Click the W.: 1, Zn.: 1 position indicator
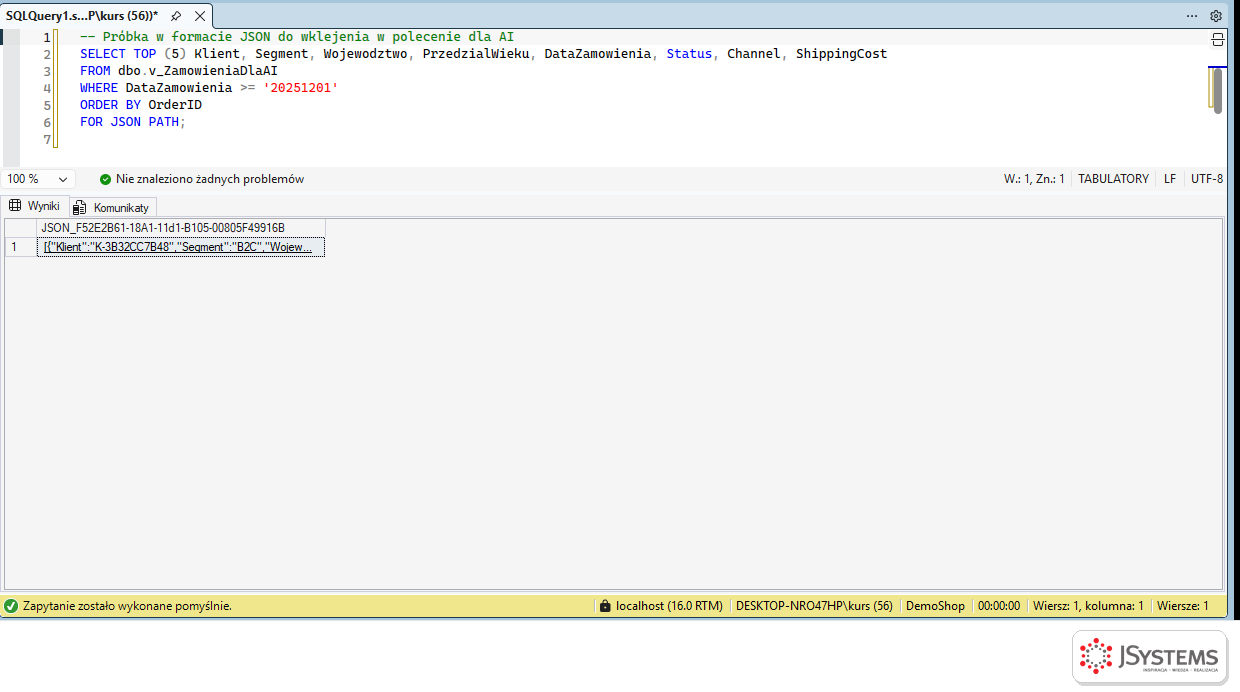The height and width of the screenshot is (692, 1240). (x=1034, y=179)
